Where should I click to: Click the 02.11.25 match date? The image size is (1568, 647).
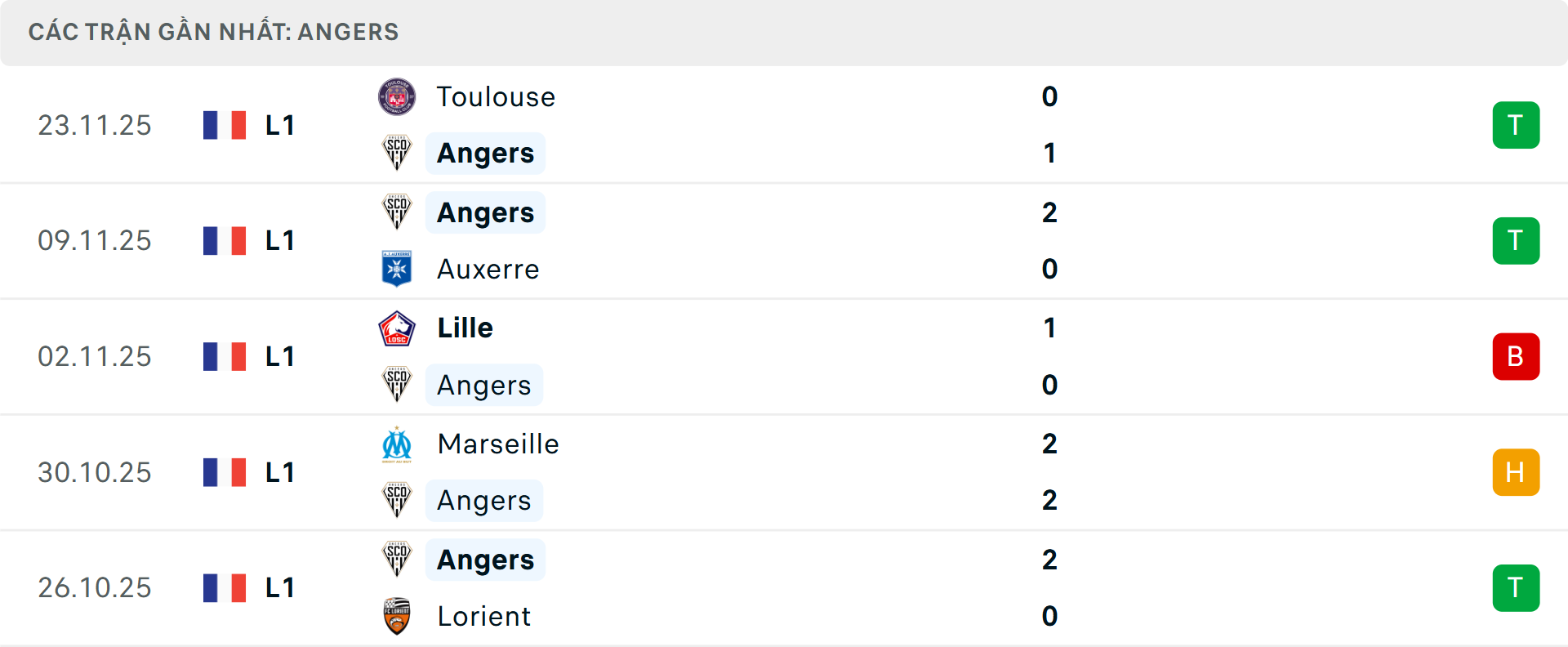coord(95,356)
